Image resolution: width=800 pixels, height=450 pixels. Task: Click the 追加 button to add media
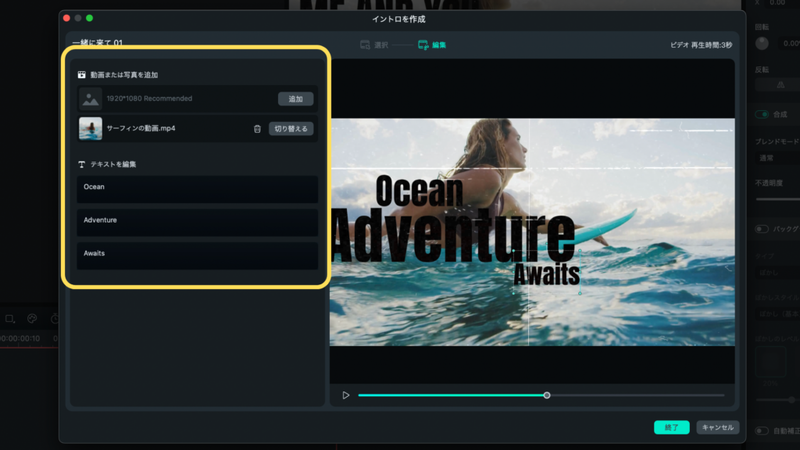tap(295, 98)
